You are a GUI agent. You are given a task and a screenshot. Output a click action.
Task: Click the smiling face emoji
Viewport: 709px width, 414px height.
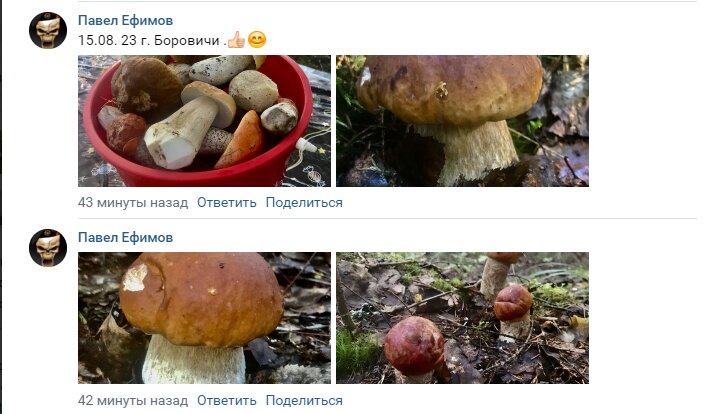click(257, 40)
